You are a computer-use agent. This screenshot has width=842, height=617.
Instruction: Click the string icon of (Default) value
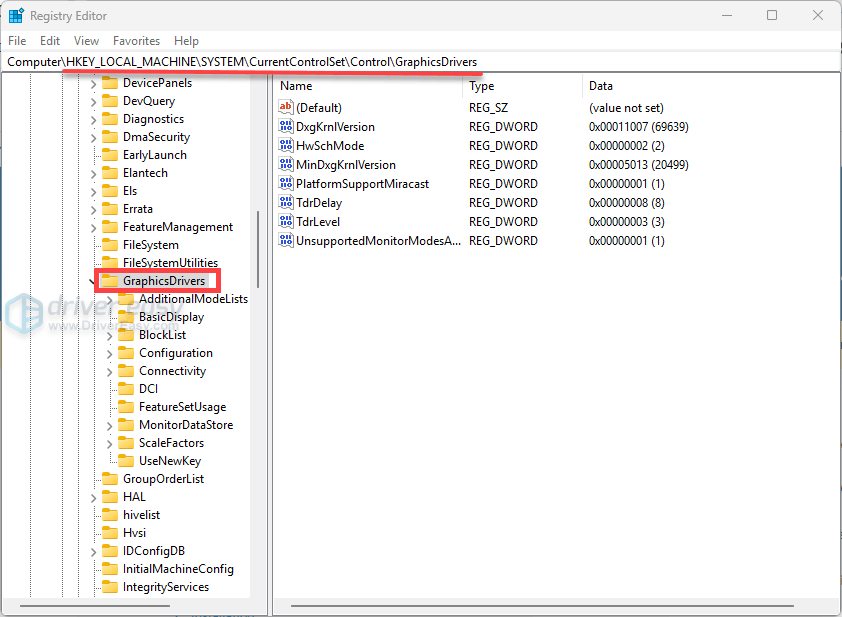pos(286,108)
